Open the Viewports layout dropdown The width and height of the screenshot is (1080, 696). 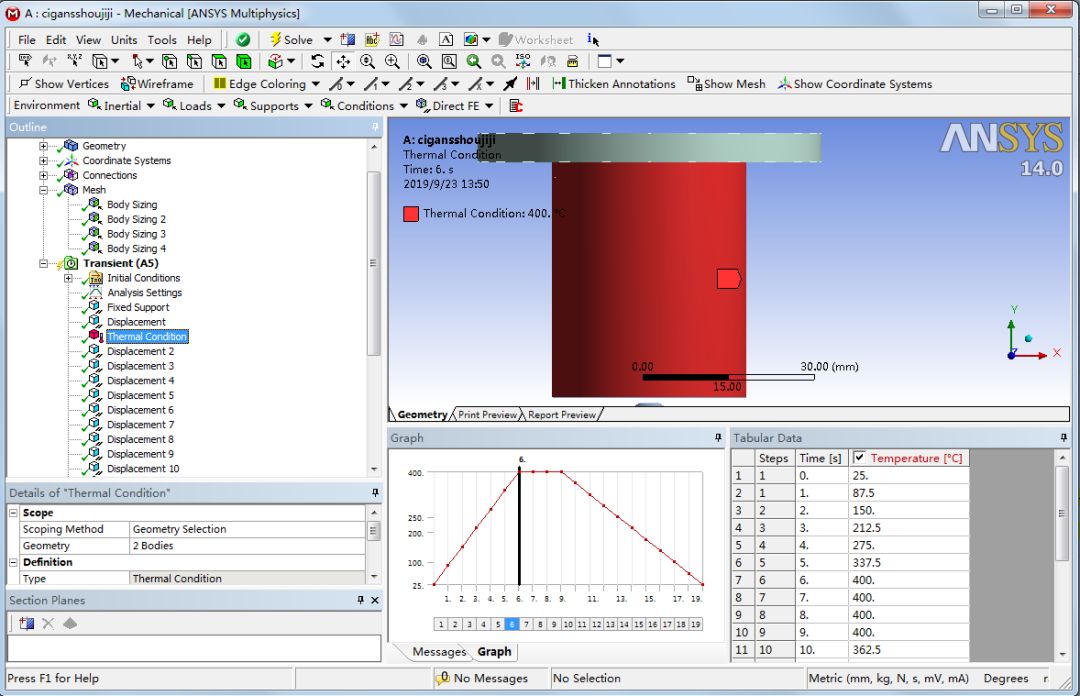[620, 61]
